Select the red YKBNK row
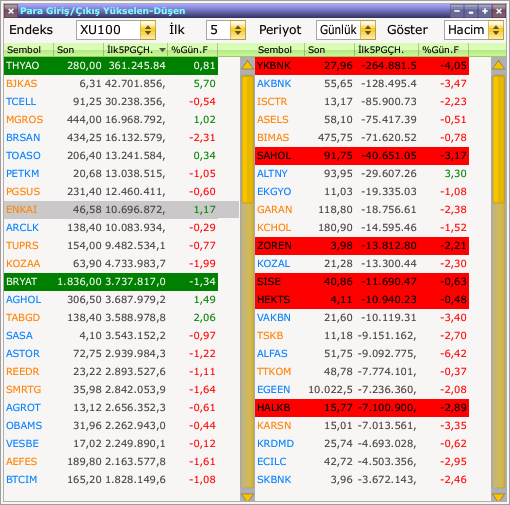 [362, 66]
